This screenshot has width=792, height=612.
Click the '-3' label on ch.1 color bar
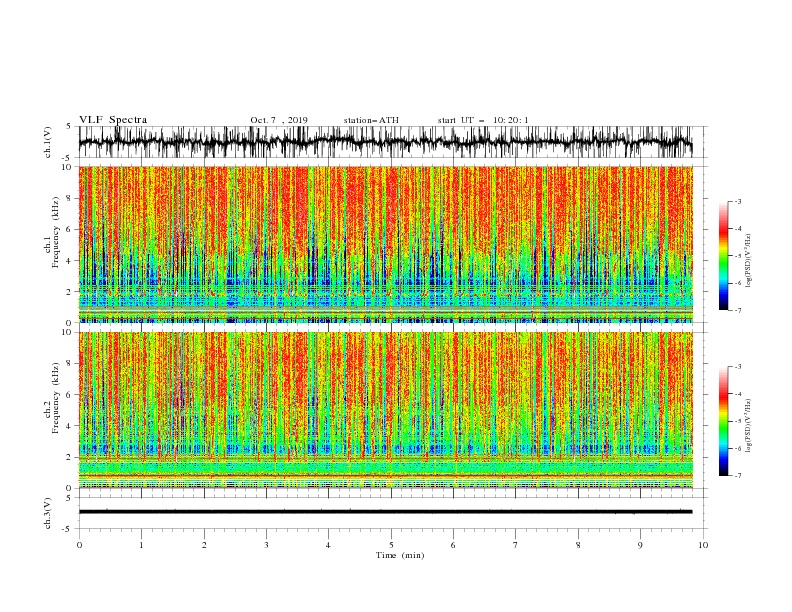[x=738, y=201]
